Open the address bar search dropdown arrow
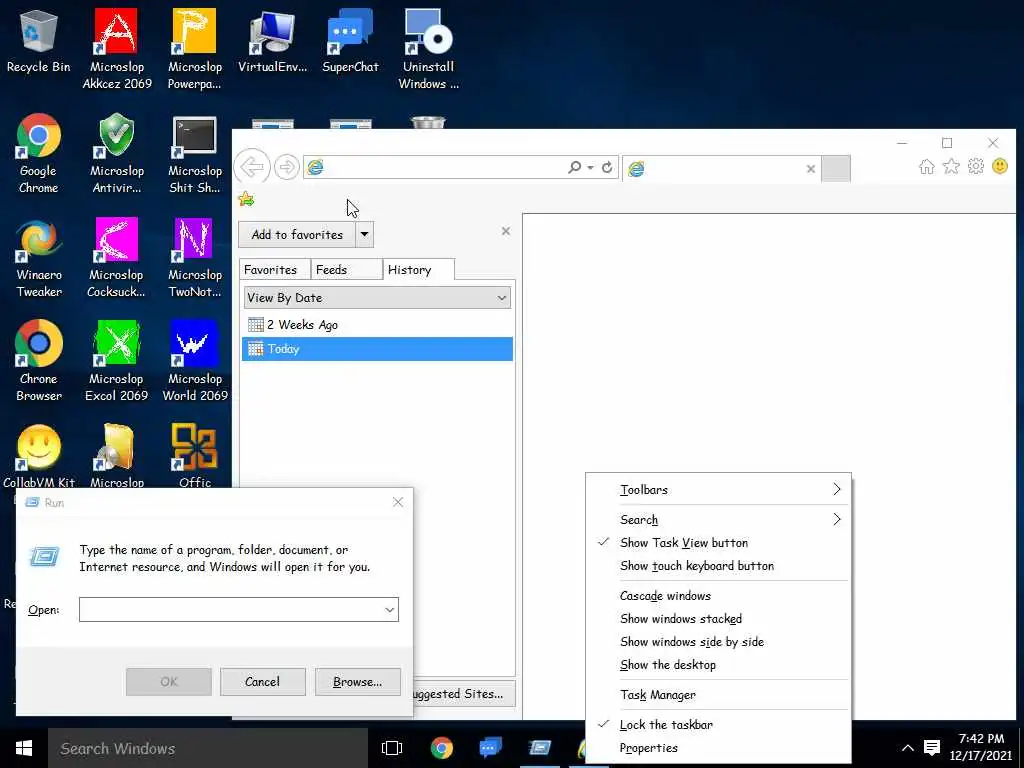1024x768 pixels. coord(590,168)
